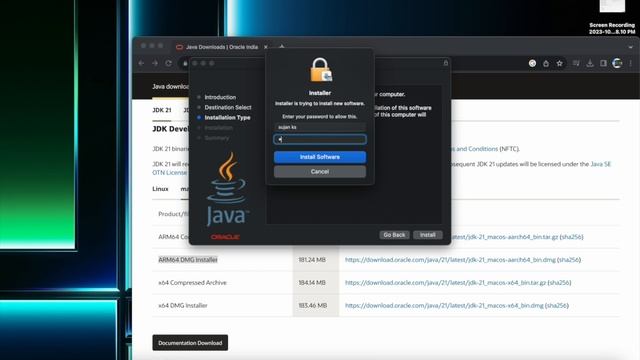Bookmark this page with the star
Viewport: 640px width, 360px height.
pos(560,63)
